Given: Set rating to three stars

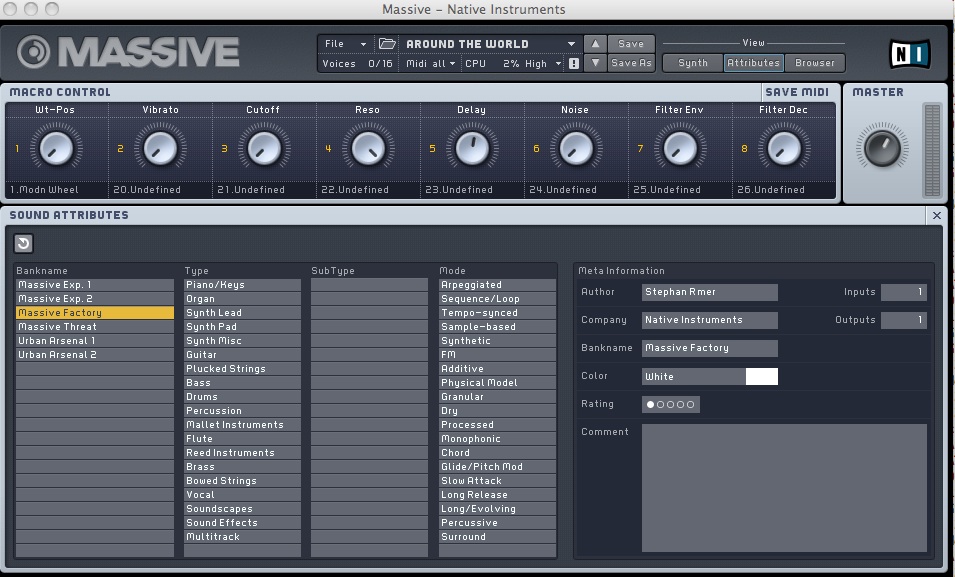Looking at the screenshot, I should pos(671,405).
